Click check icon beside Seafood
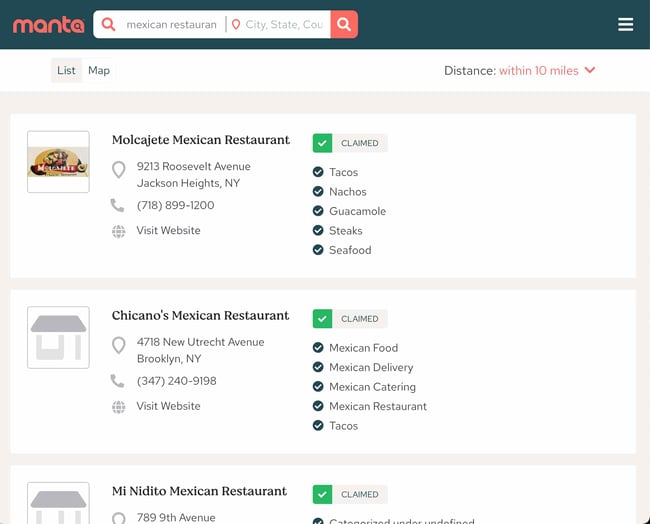This screenshot has width=650, height=524. pyautogui.click(x=318, y=250)
